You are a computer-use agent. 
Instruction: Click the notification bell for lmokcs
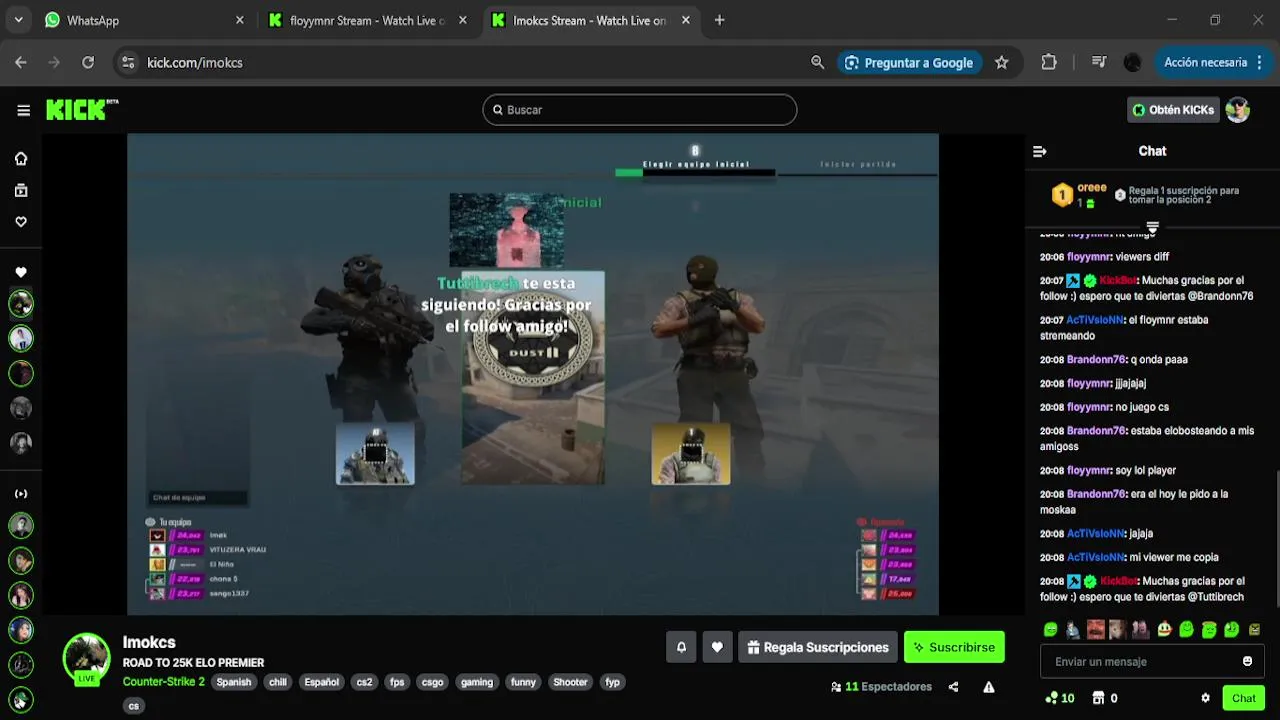coord(681,647)
